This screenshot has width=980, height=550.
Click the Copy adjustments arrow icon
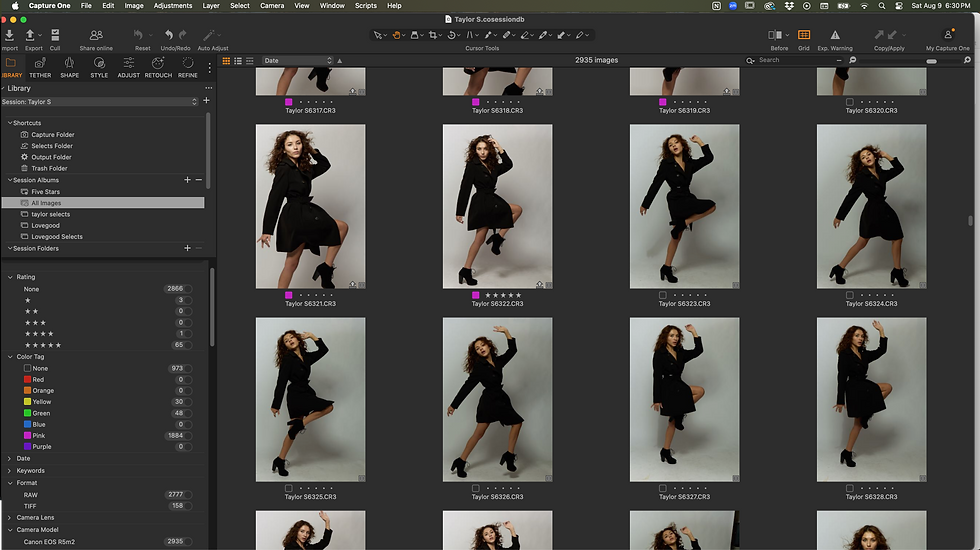pos(879,35)
